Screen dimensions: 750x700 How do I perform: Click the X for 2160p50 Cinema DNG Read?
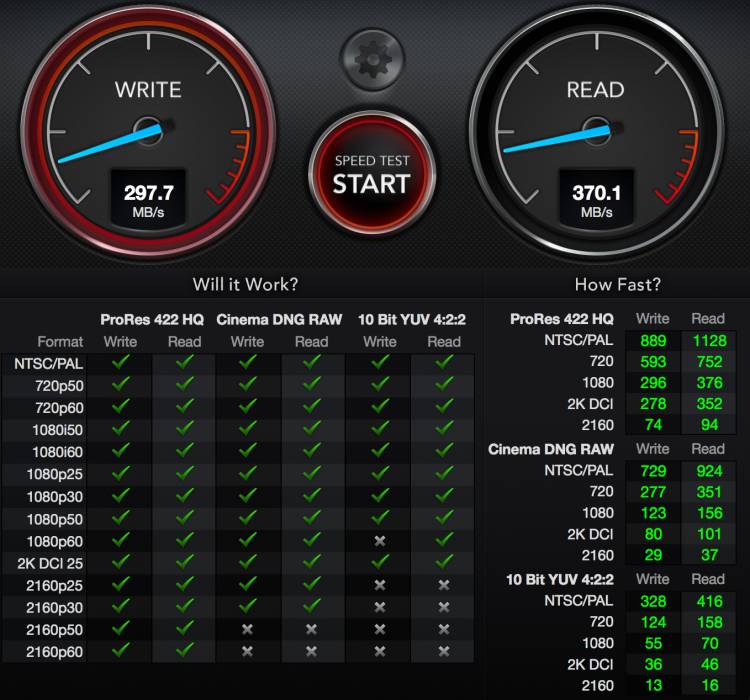(x=311, y=629)
